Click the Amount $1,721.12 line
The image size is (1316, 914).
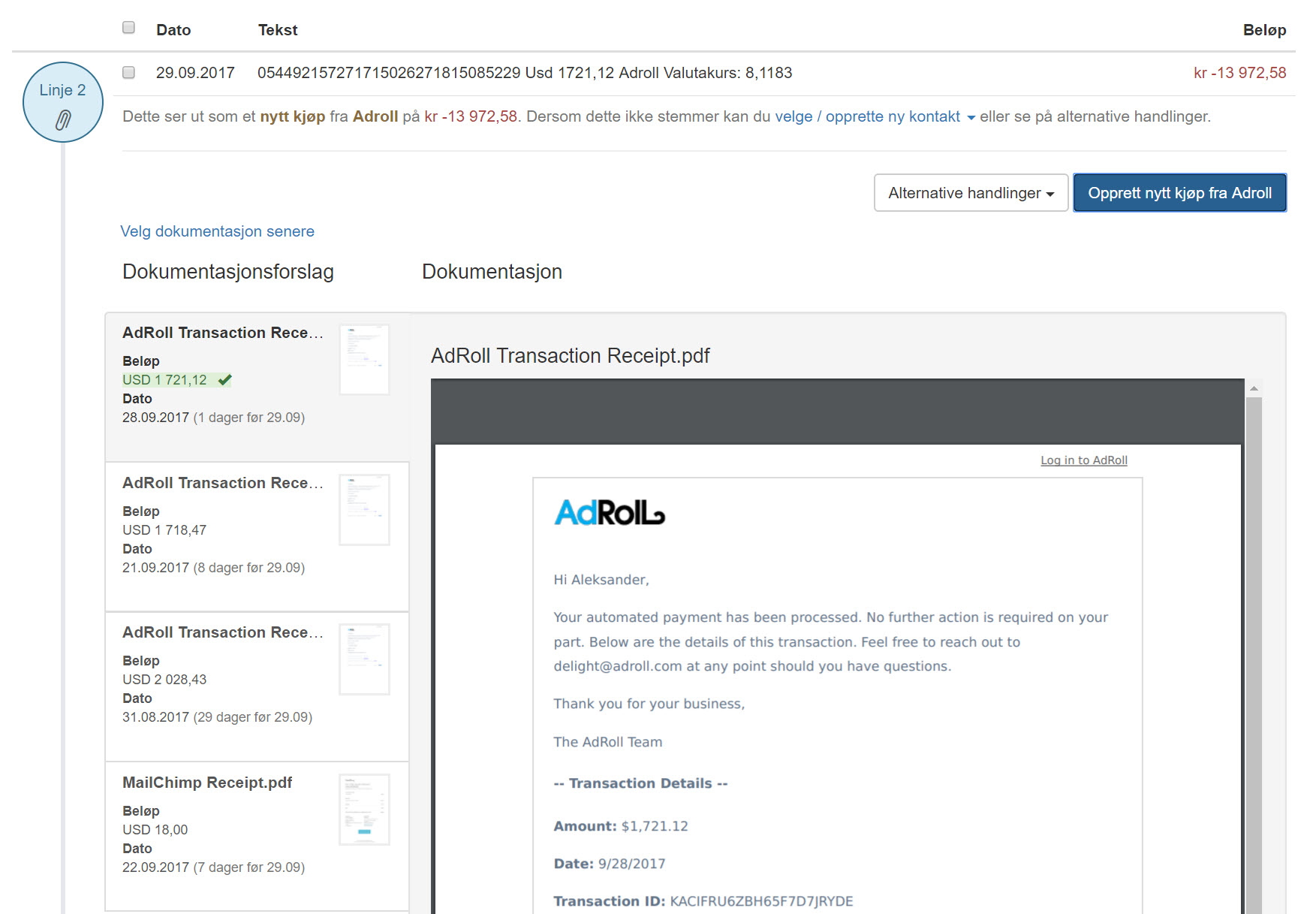pyautogui.click(x=621, y=826)
